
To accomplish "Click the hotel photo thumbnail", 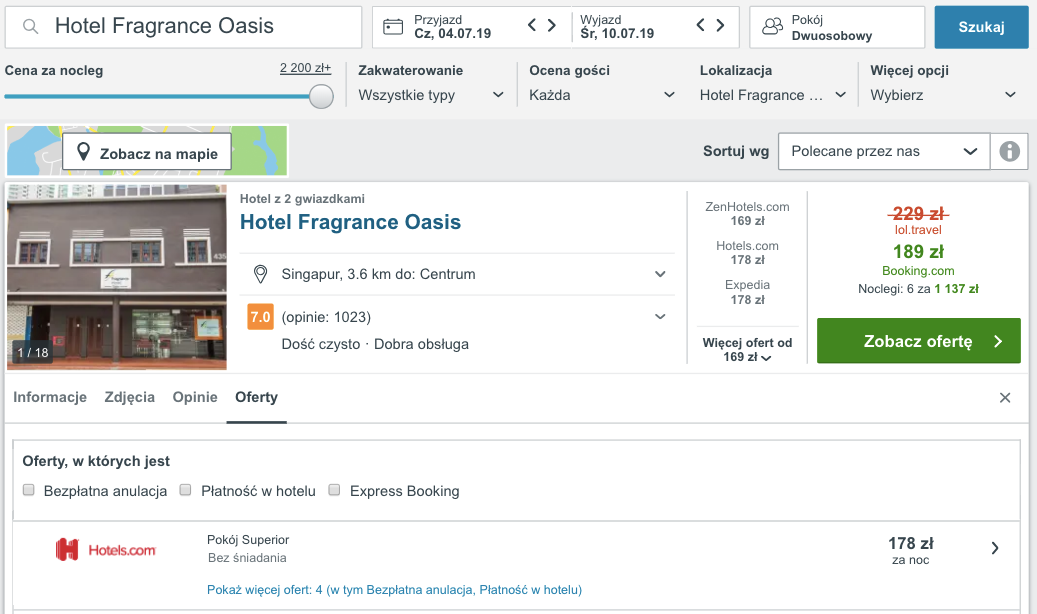I will pos(117,277).
